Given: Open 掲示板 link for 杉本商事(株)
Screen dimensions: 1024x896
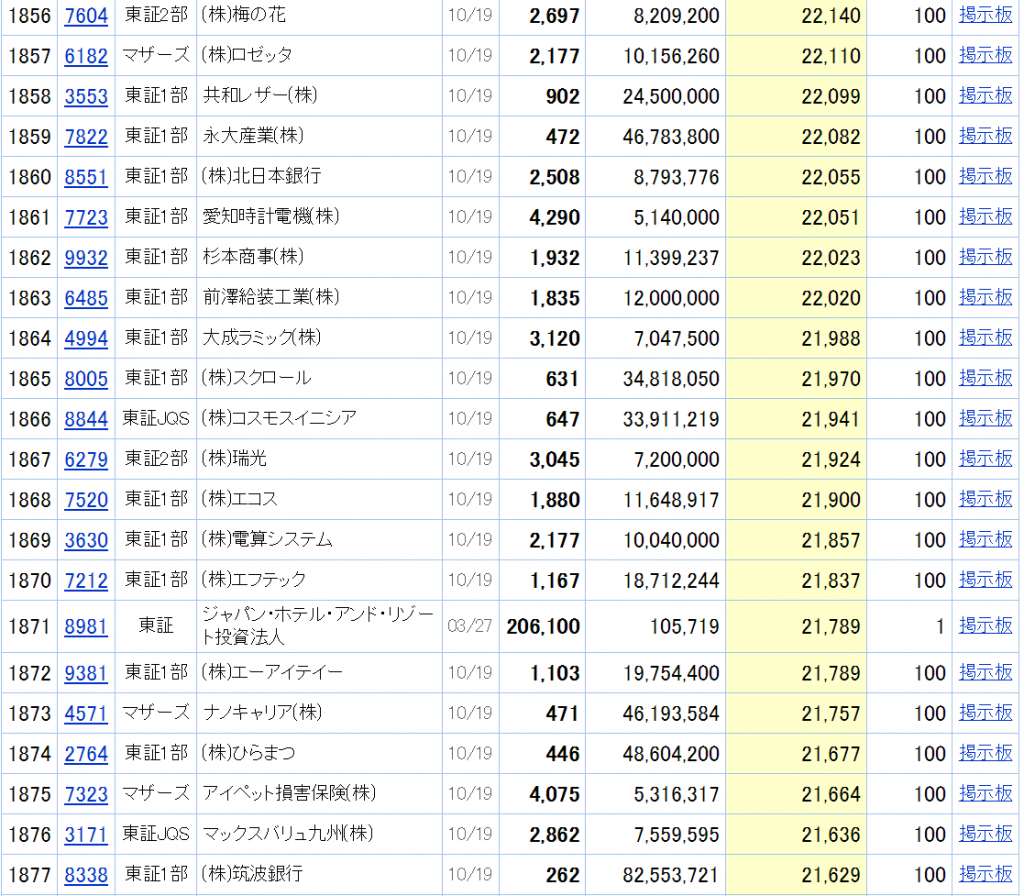Looking at the screenshot, I should 985,257.
